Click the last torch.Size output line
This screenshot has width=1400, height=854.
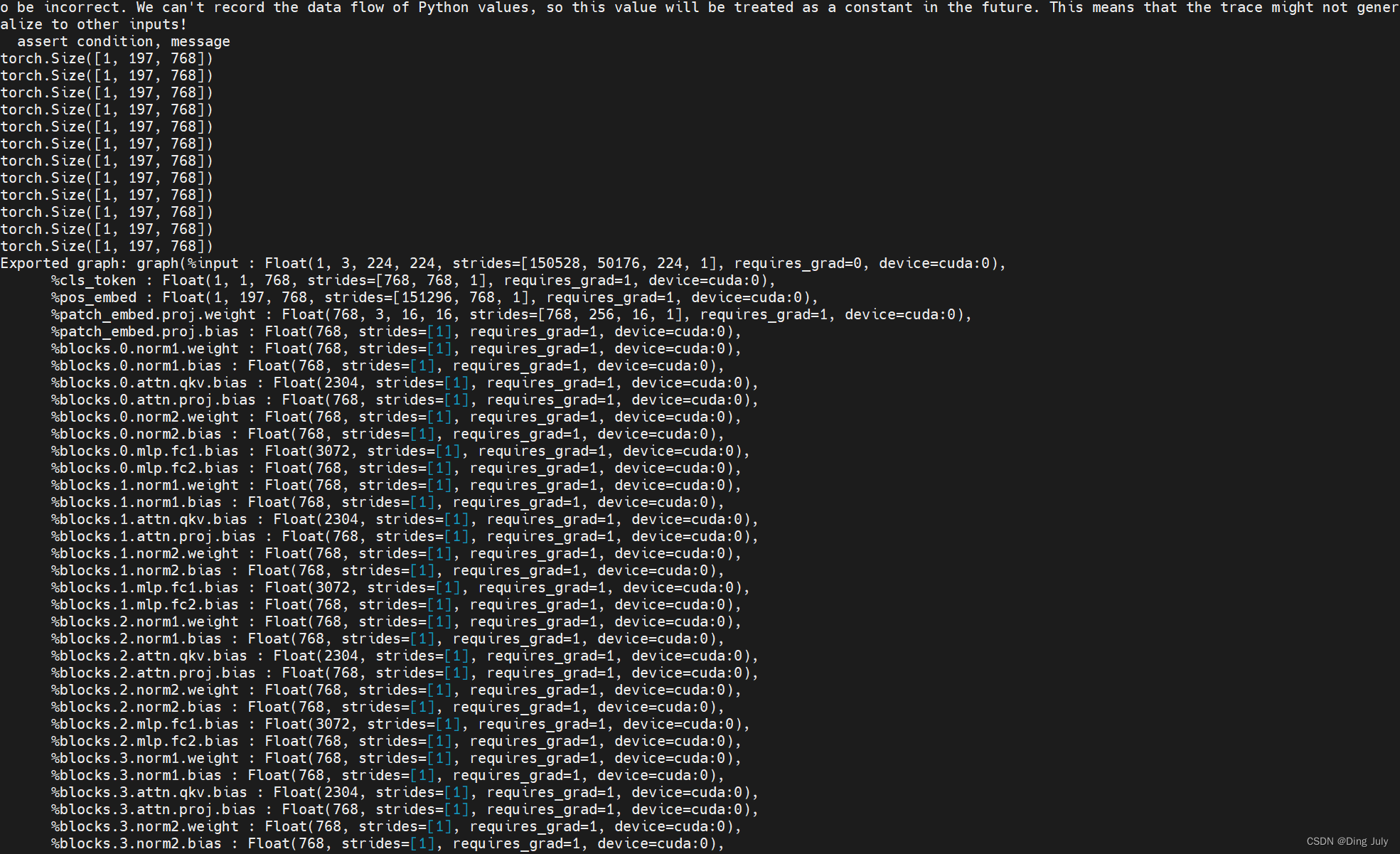tap(107, 247)
